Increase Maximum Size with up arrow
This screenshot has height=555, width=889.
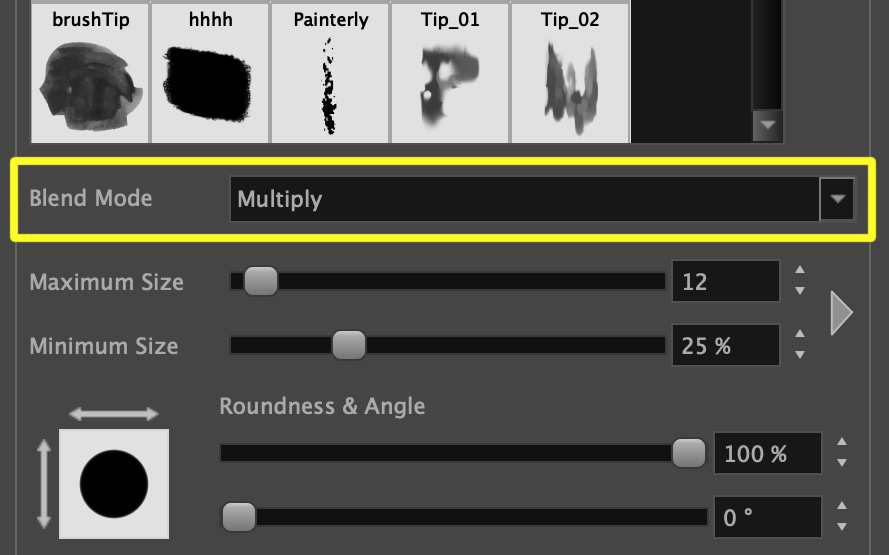(x=799, y=270)
